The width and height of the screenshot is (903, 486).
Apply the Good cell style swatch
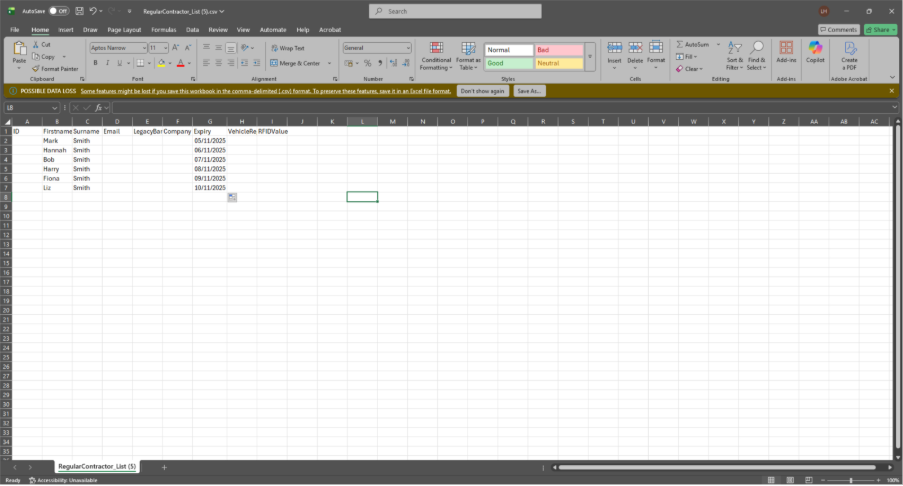point(508,63)
